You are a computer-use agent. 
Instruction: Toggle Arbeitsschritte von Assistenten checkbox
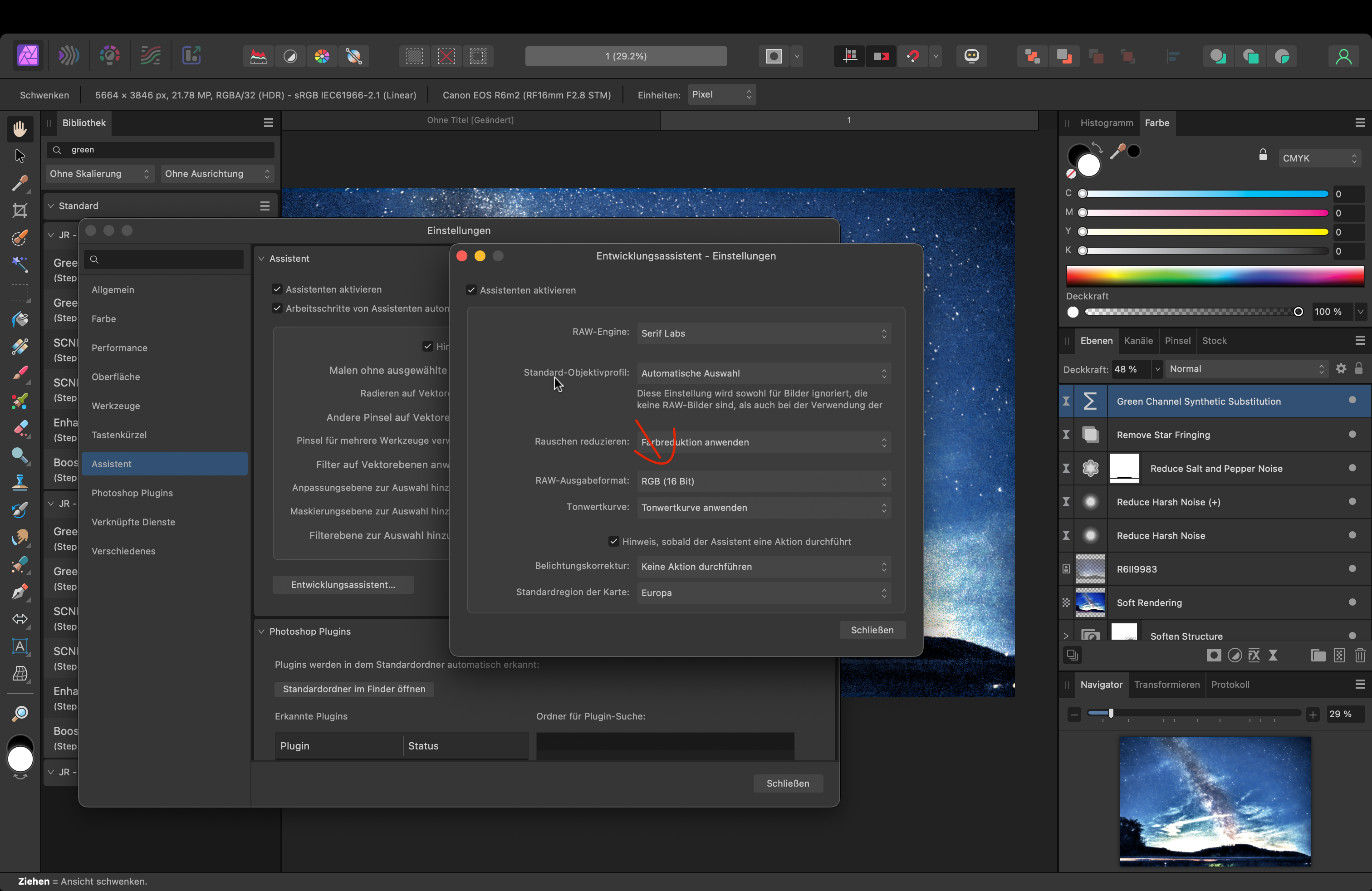[x=277, y=308]
